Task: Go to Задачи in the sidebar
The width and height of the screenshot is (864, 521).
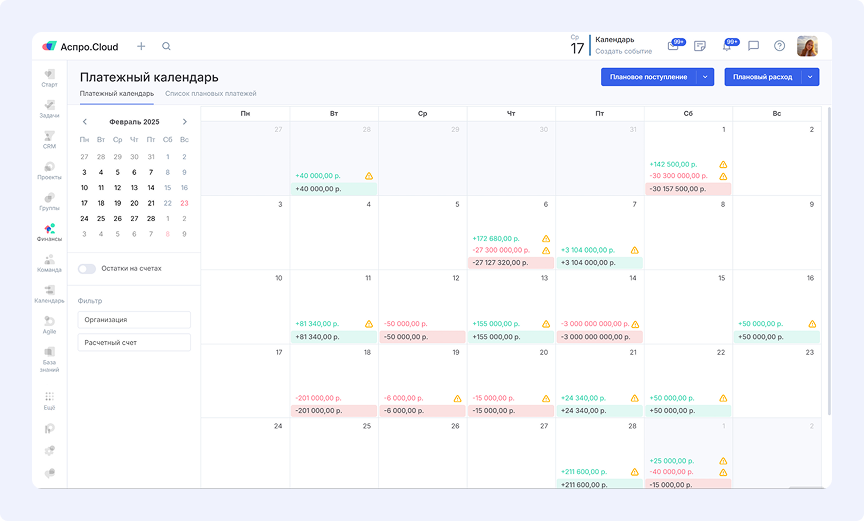Action: pos(49,108)
